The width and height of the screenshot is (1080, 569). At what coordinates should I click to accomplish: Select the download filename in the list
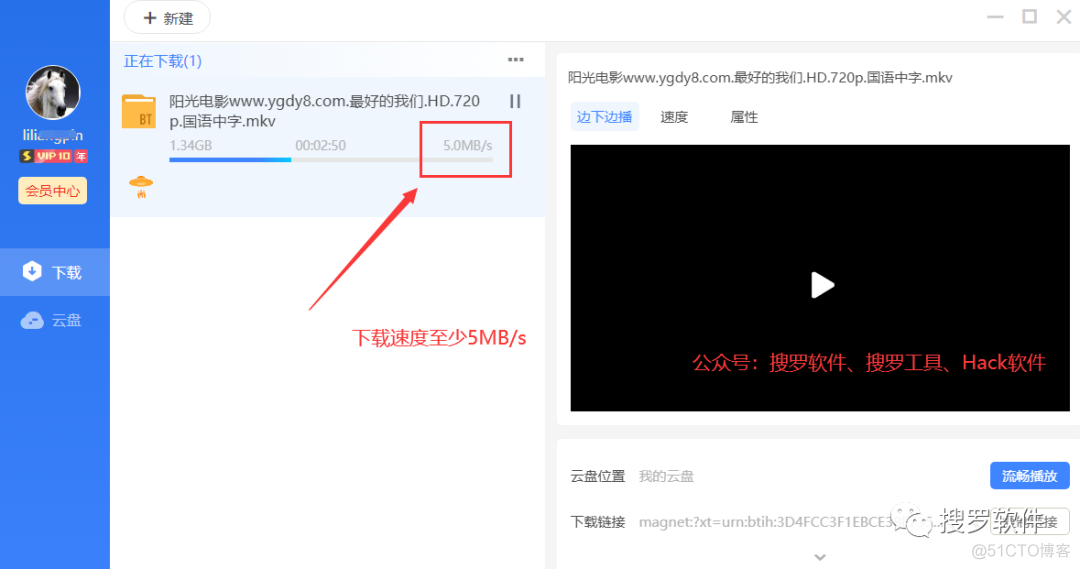coord(324,111)
